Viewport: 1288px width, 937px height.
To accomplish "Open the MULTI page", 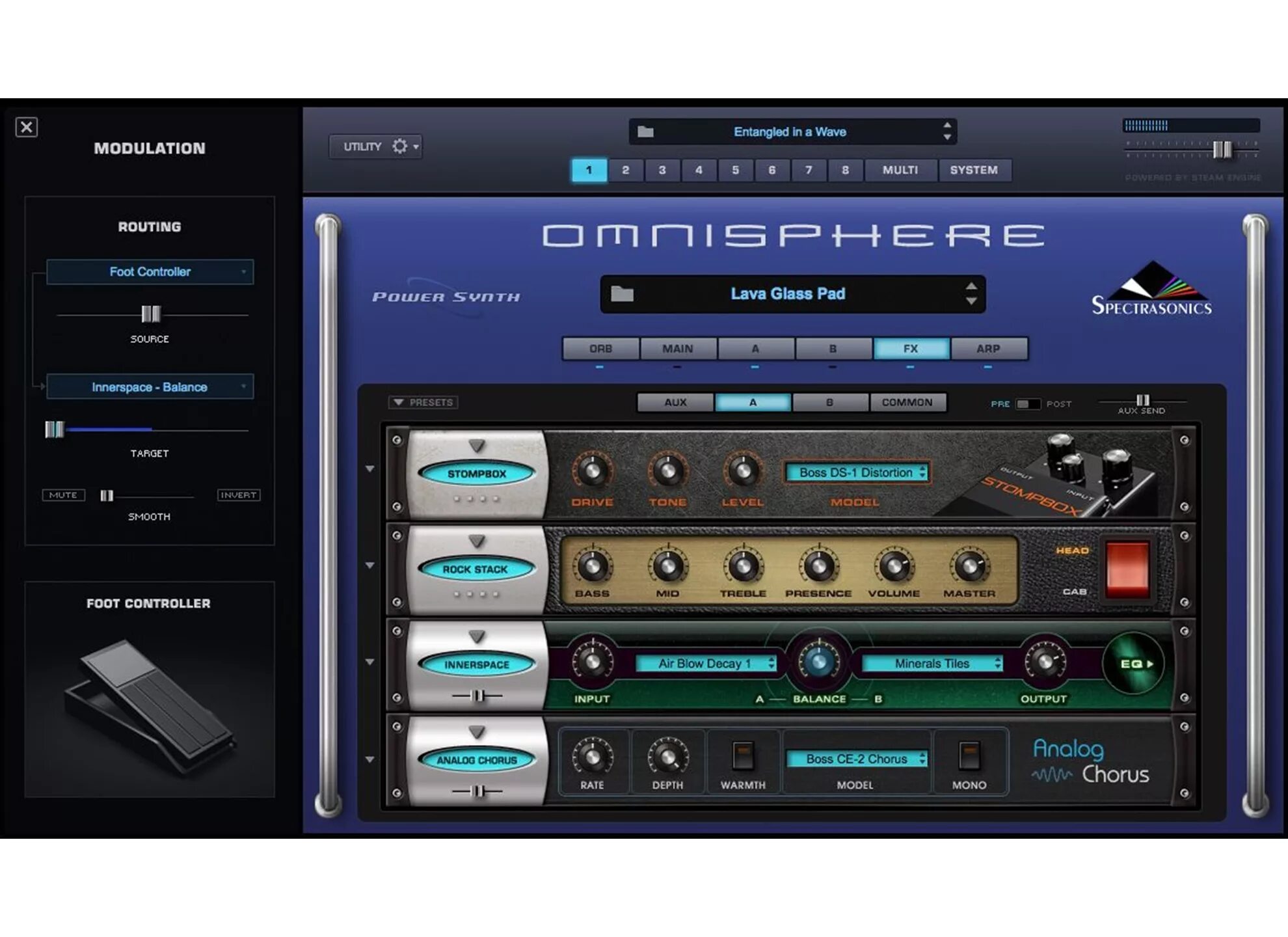I will click(900, 170).
